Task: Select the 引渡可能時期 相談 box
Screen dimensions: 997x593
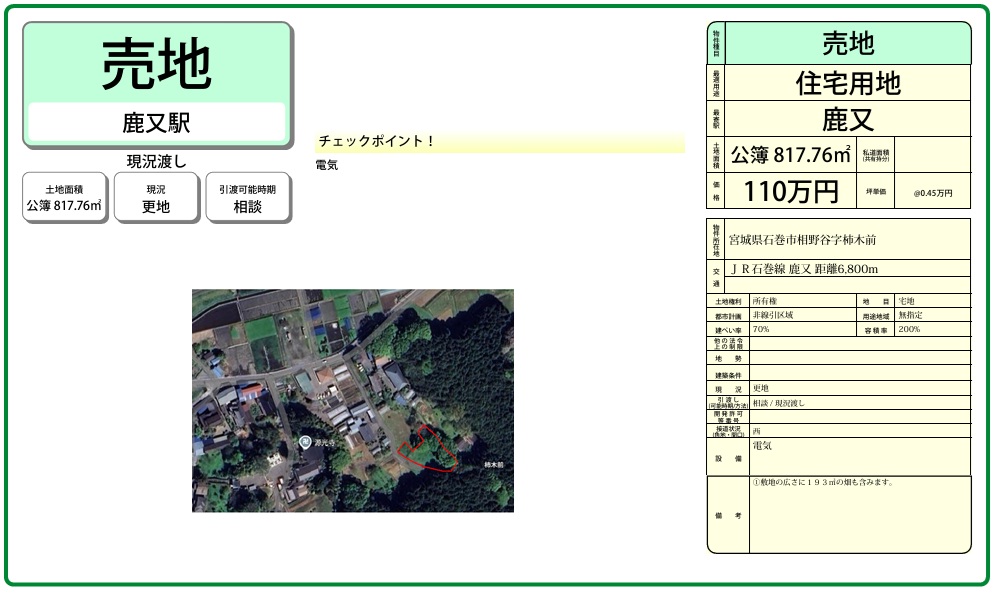Action: coord(247,197)
